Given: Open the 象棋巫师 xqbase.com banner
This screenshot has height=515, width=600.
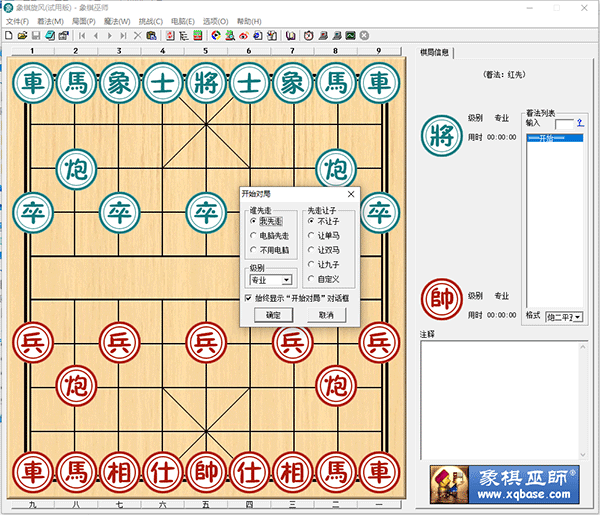Looking at the screenshot, I should pos(505,484).
